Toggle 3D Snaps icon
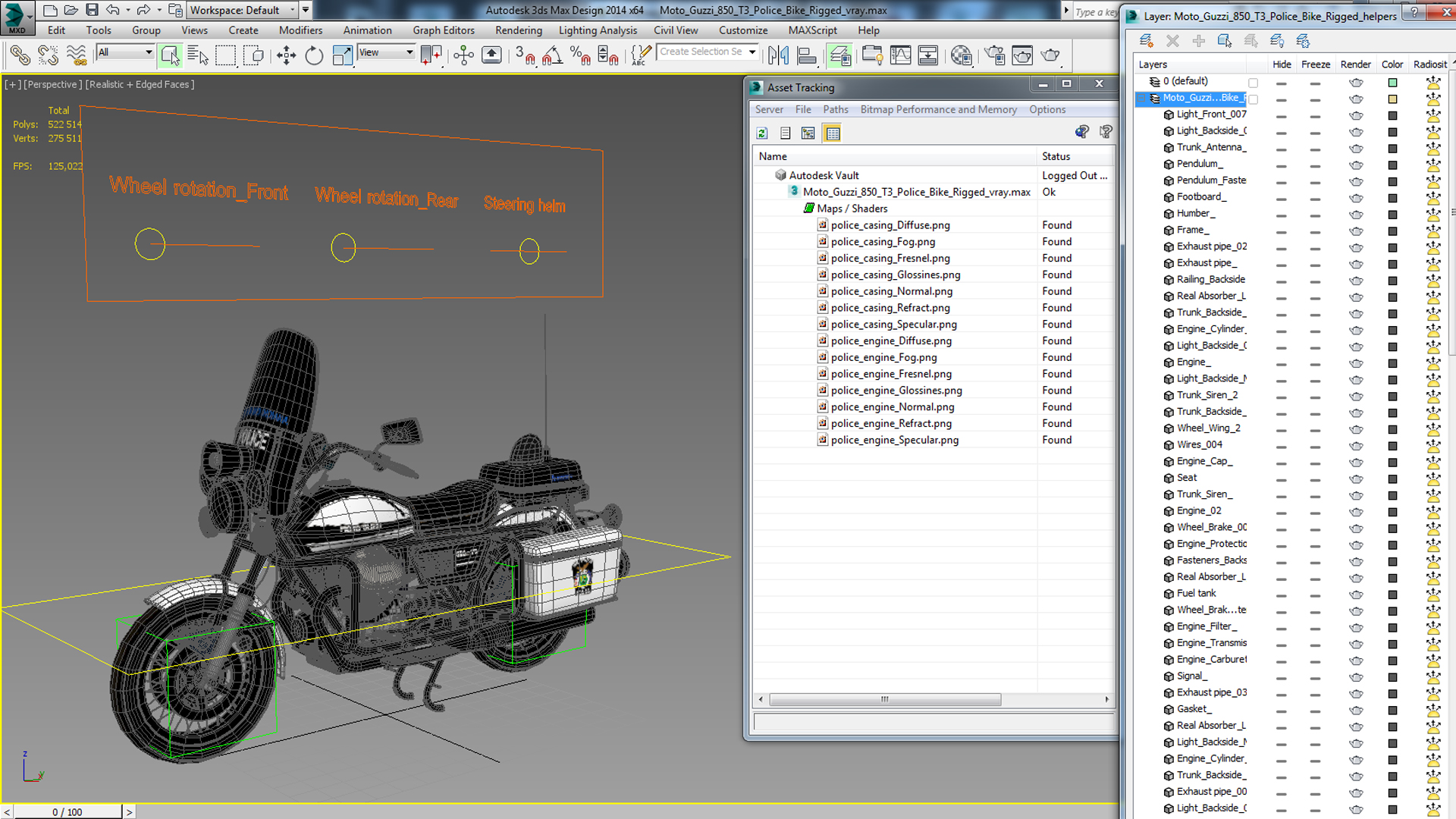This screenshot has height=819, width=1456. click(x=525, y=55)
